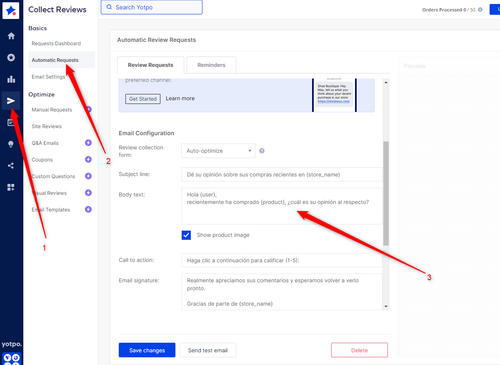This screenshot has height=365, width=500.
Task: Open Q&A Emails in the menu
Action: point(45,143)
